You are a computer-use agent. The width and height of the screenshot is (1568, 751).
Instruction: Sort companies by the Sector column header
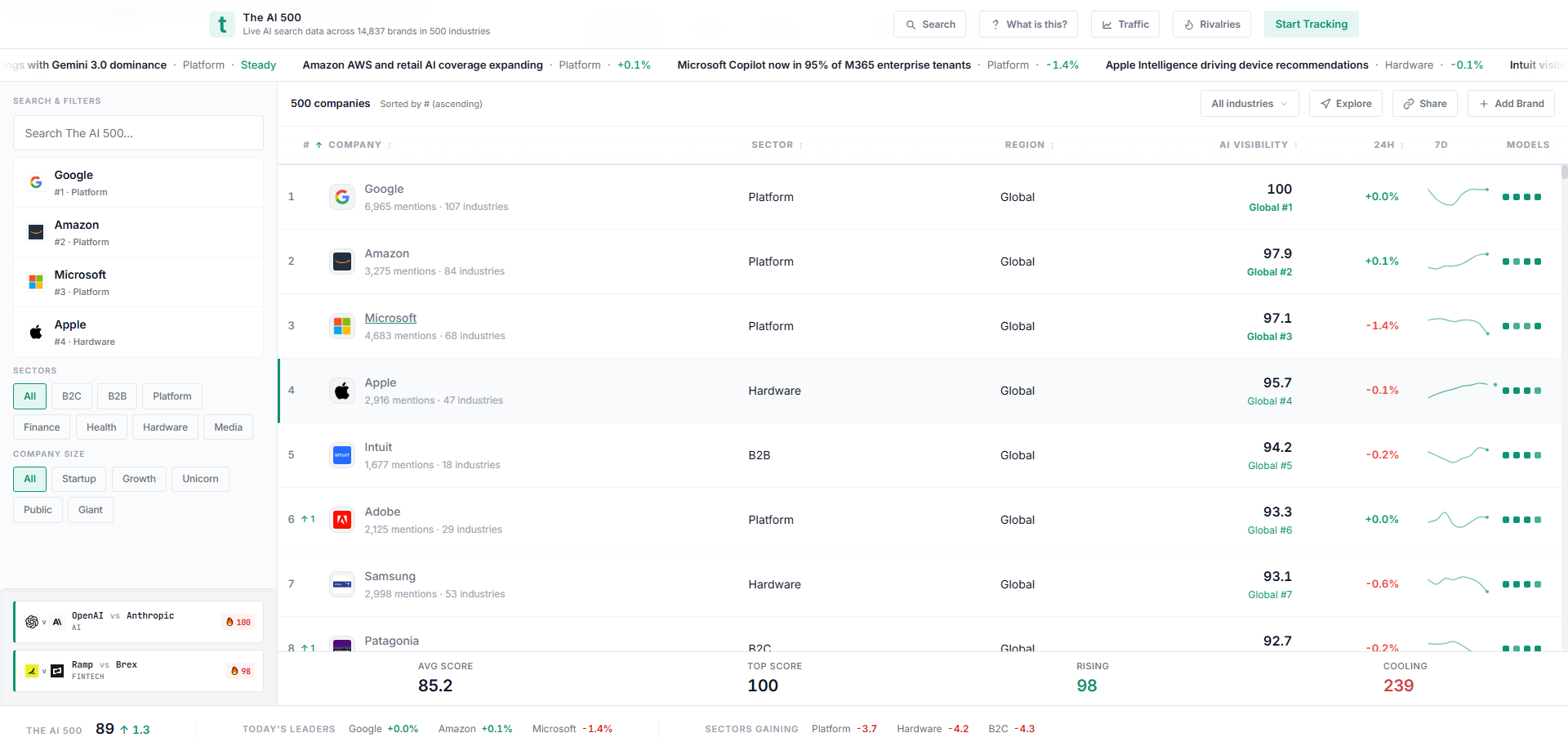[x=771, y=145]
